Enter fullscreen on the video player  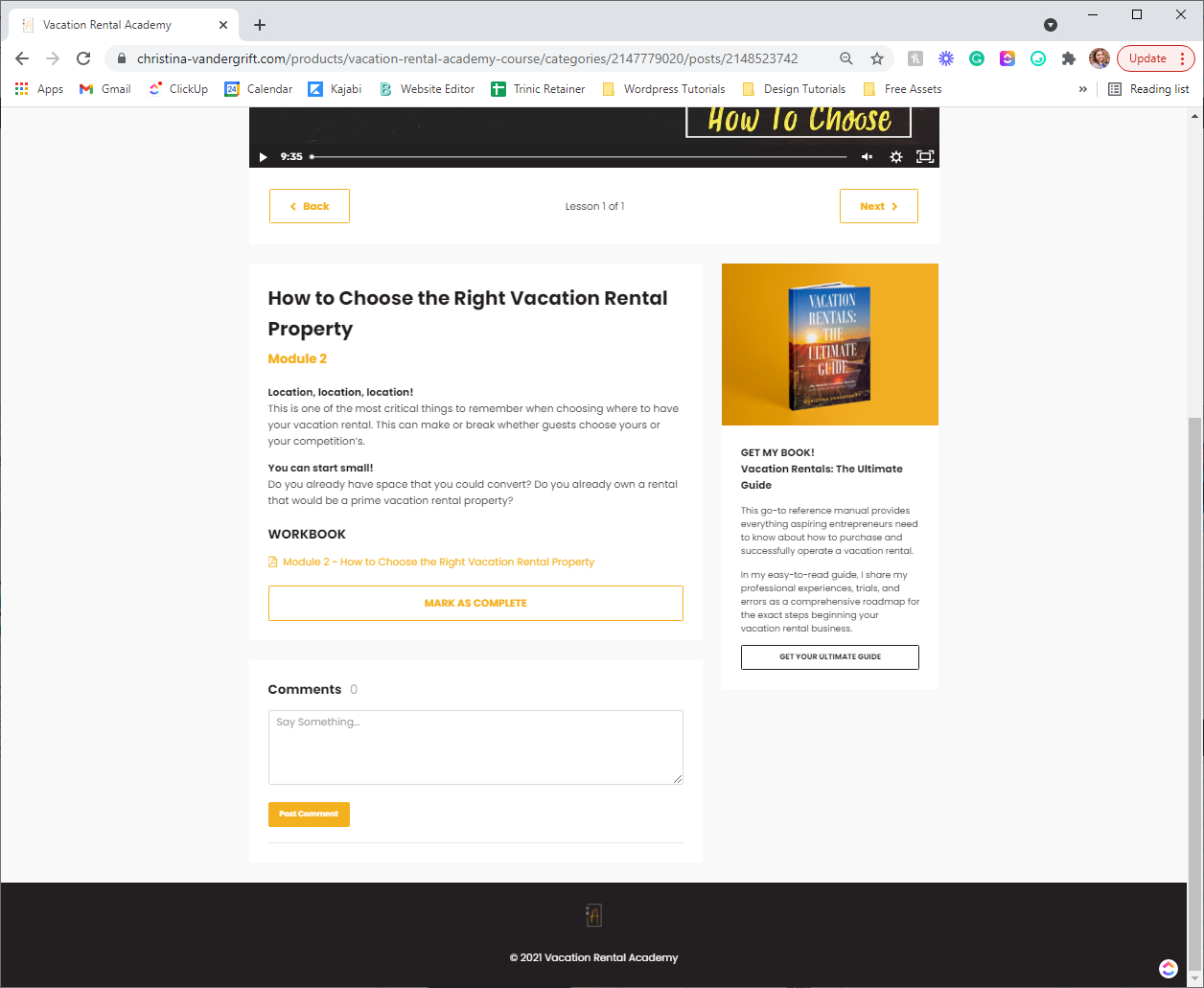[x=925, y=157]
